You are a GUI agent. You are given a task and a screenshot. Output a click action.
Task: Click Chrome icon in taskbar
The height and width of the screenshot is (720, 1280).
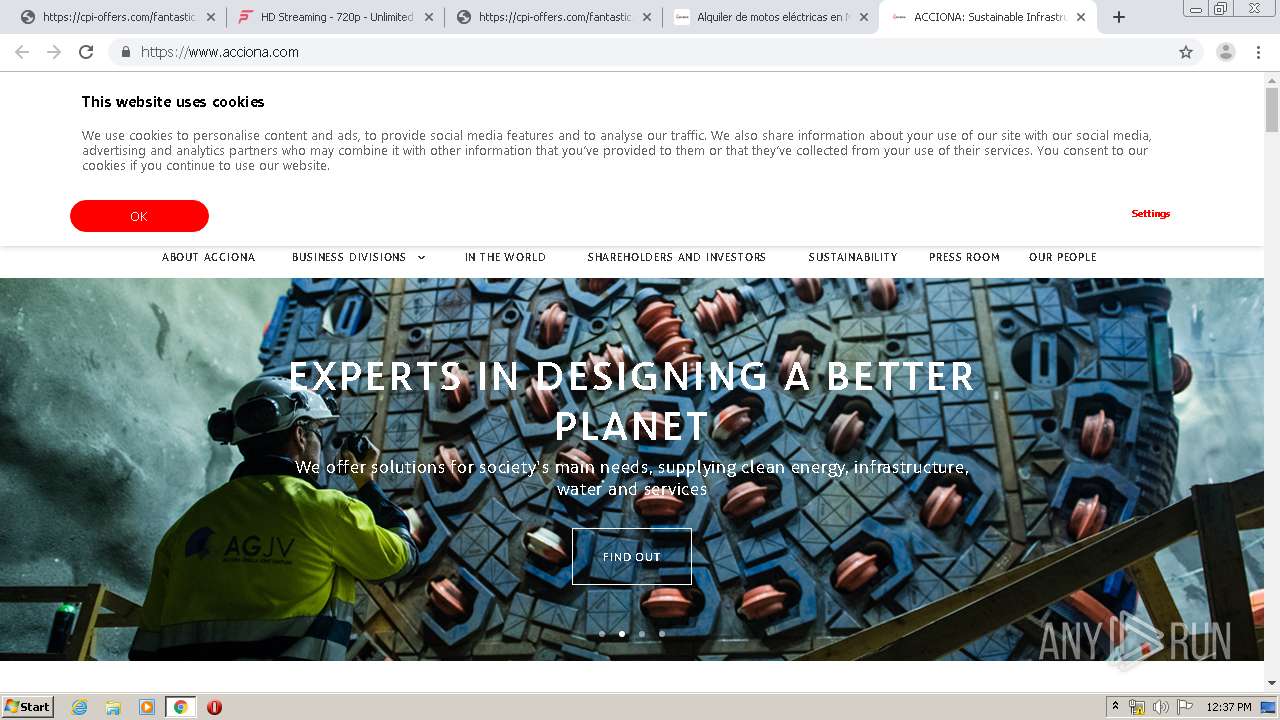[180, 707]
